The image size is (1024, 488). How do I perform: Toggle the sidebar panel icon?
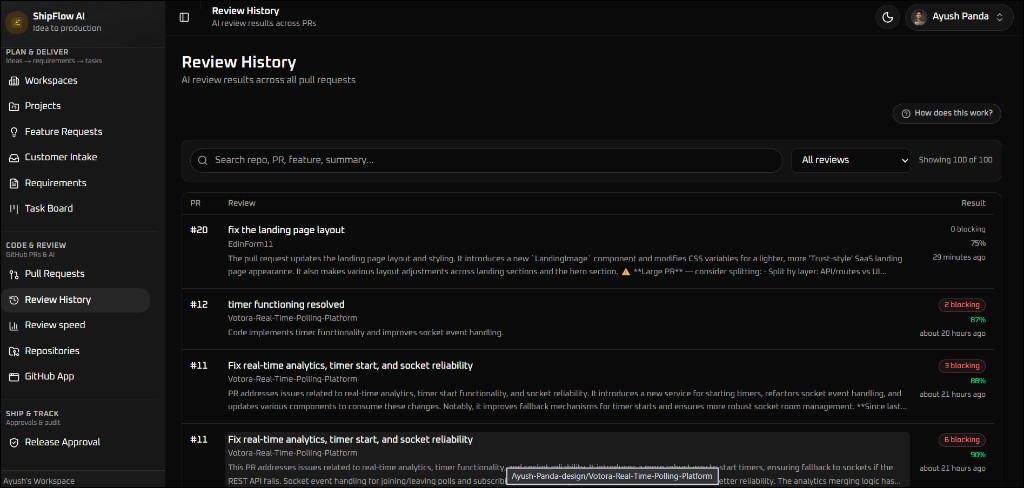pyautogui.click(x=184, y=18)
